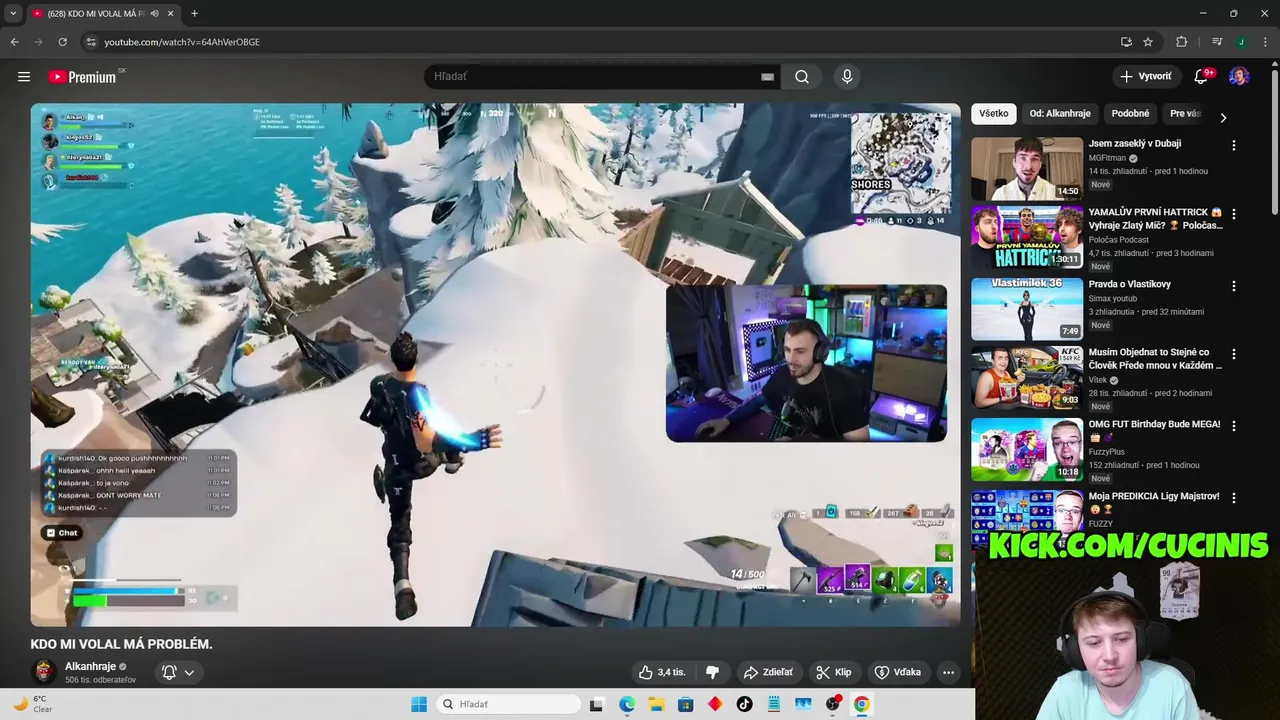Open Chrome profile J avatar
1280x720 pixels.
(x=1241, y=42)
